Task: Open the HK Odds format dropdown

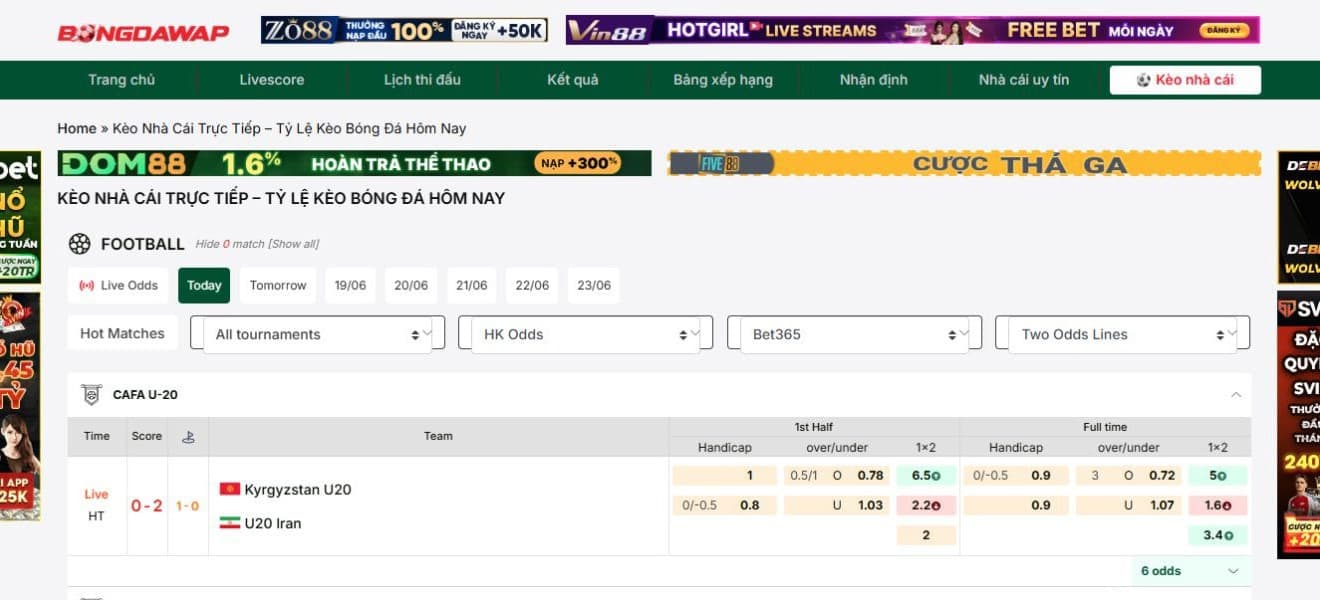Action: 585,335
